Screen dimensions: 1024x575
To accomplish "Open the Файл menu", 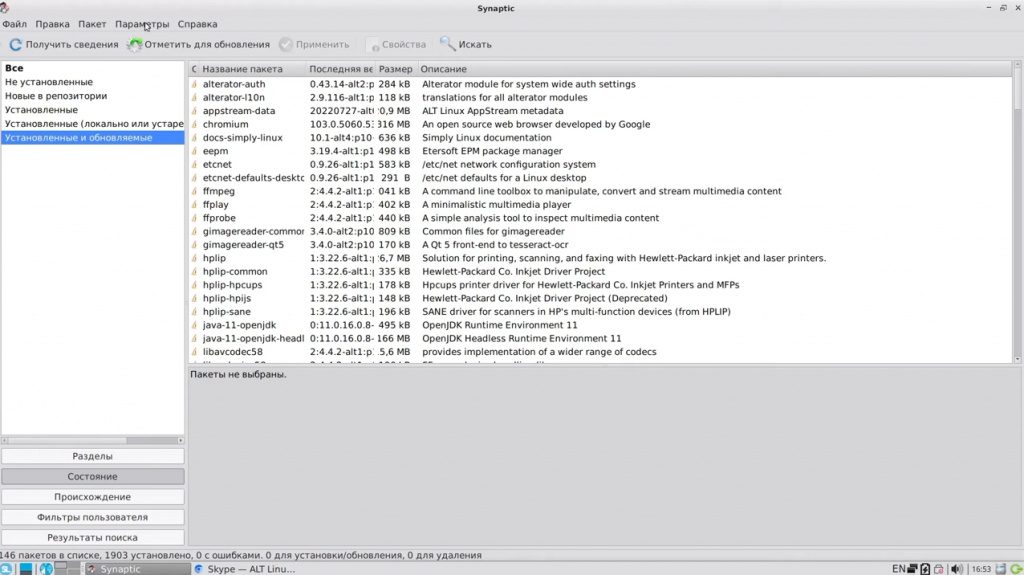I will (x=14, y=24).
